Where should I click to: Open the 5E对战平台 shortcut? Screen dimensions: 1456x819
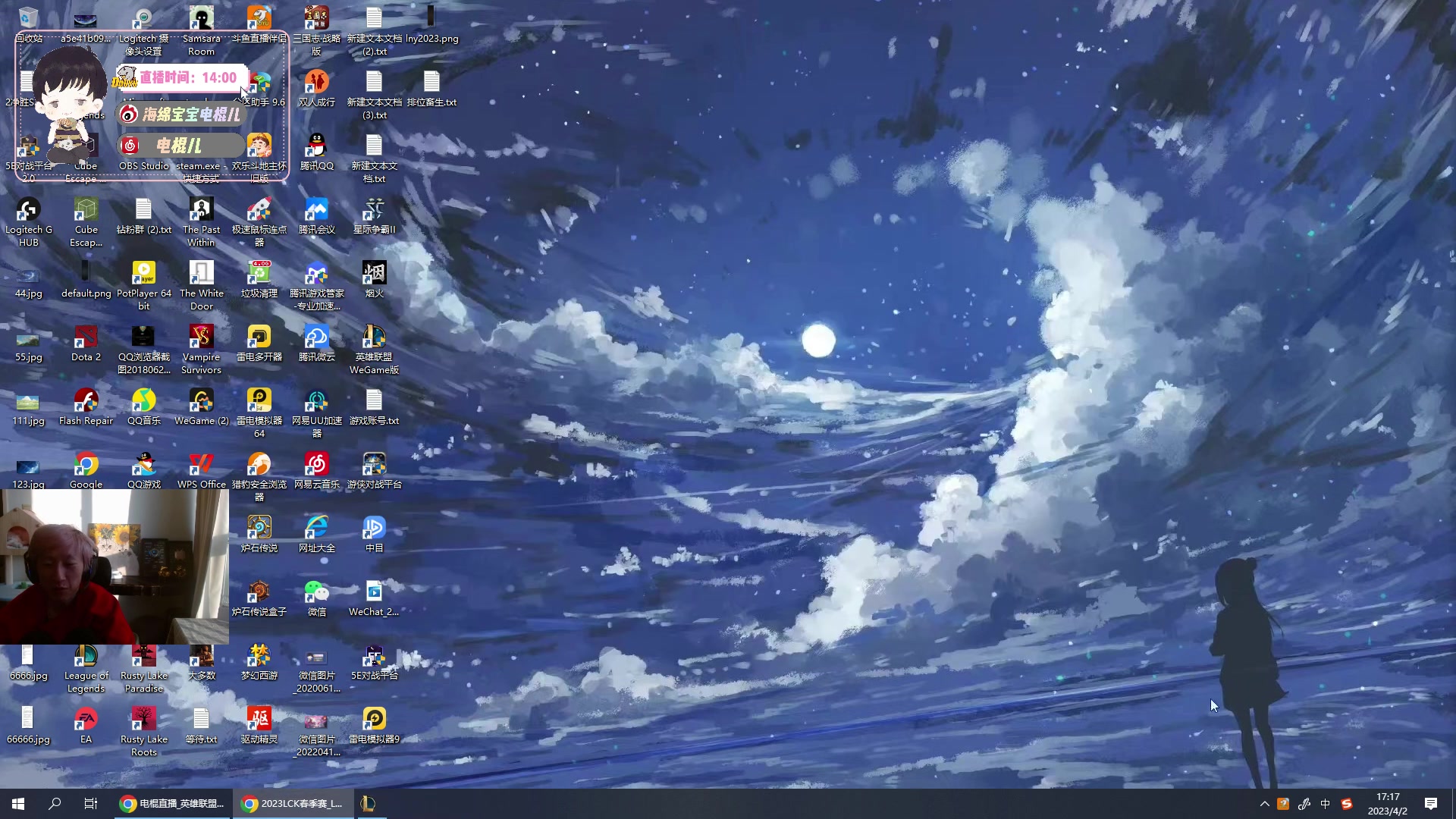tap(374, 661)
